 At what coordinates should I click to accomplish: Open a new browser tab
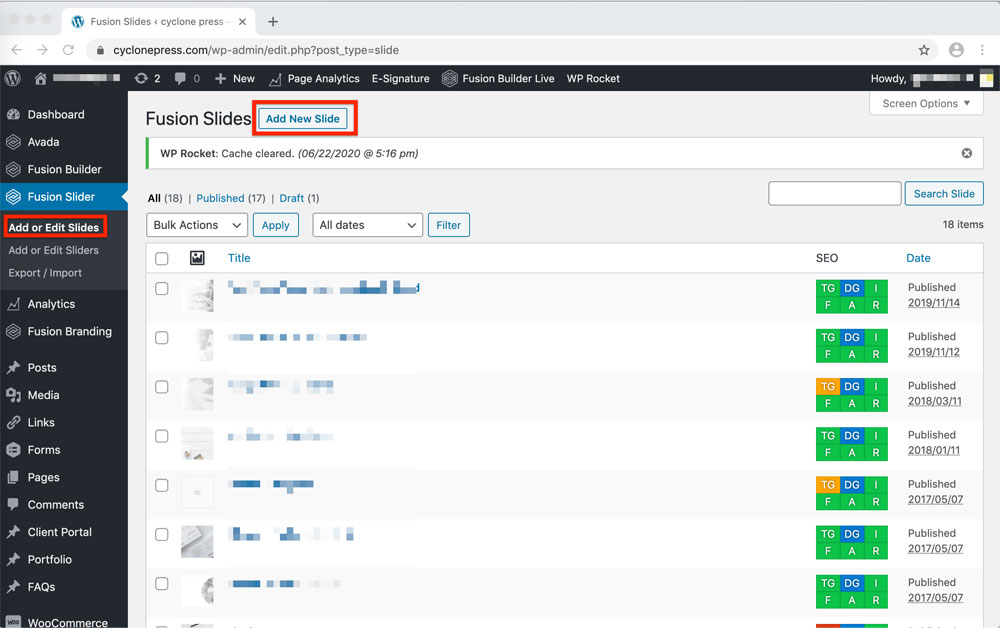(x=273, y=22)
